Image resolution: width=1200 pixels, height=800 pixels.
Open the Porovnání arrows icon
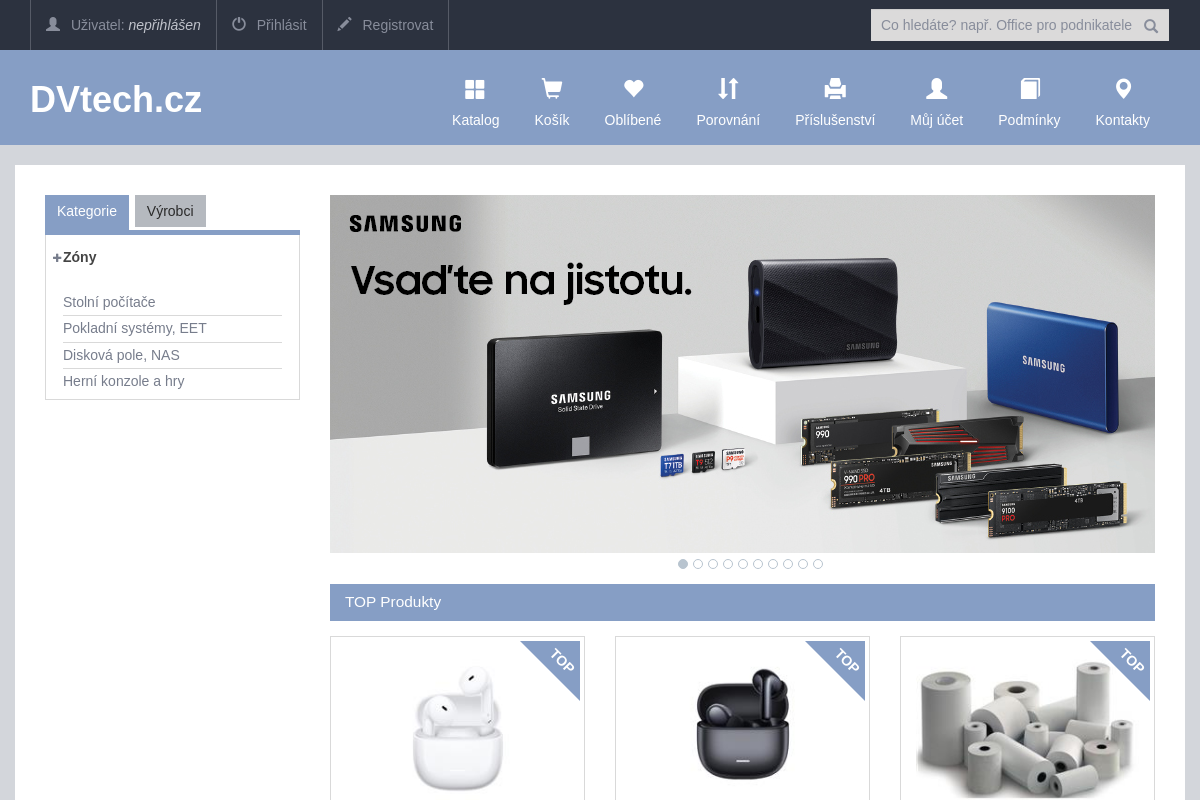728,89
